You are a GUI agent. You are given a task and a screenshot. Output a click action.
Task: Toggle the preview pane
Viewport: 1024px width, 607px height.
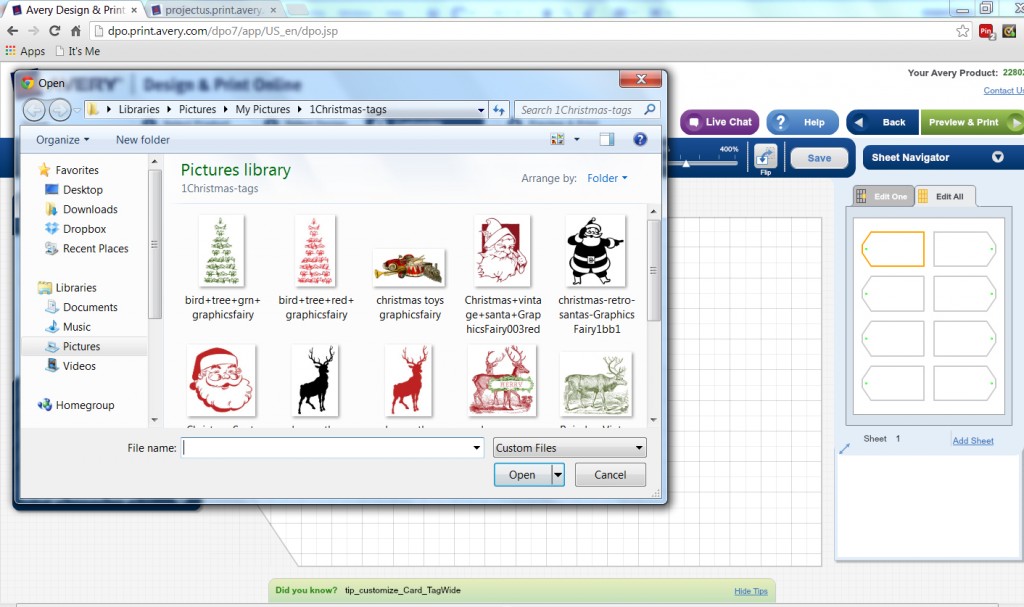pyautogui.click(x=607, y=139)
